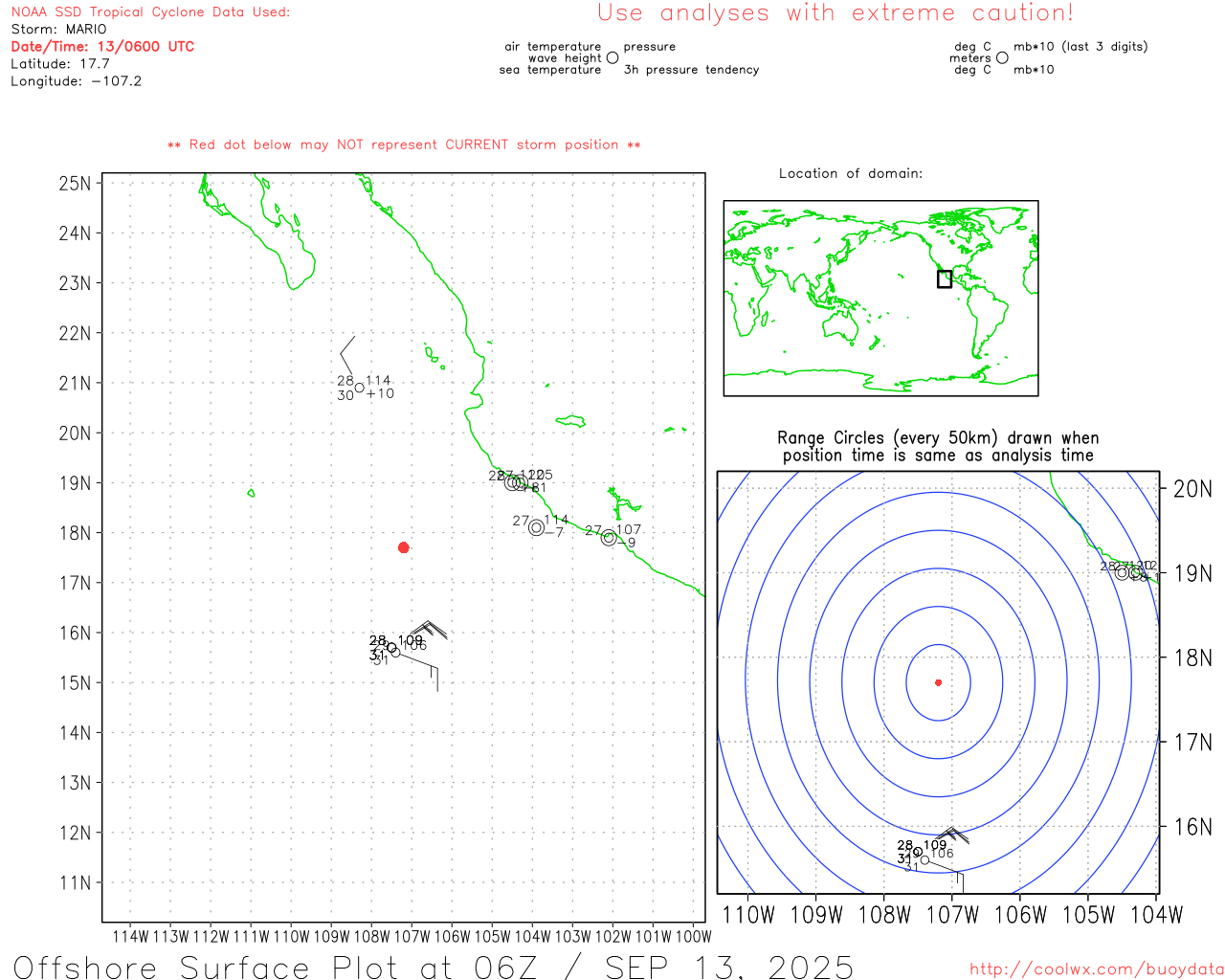The height and width of the screenshot is (980, 1225).
Task: Click the 104W label on range circles map
Action: coord(1157,915)
